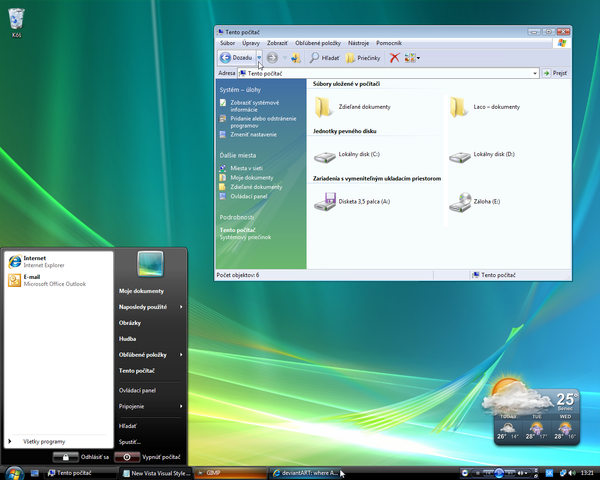This screenshot has width=600, height=480.
Task: Click the taskbar media player volume icon
Action: click(x=520, y=473)
